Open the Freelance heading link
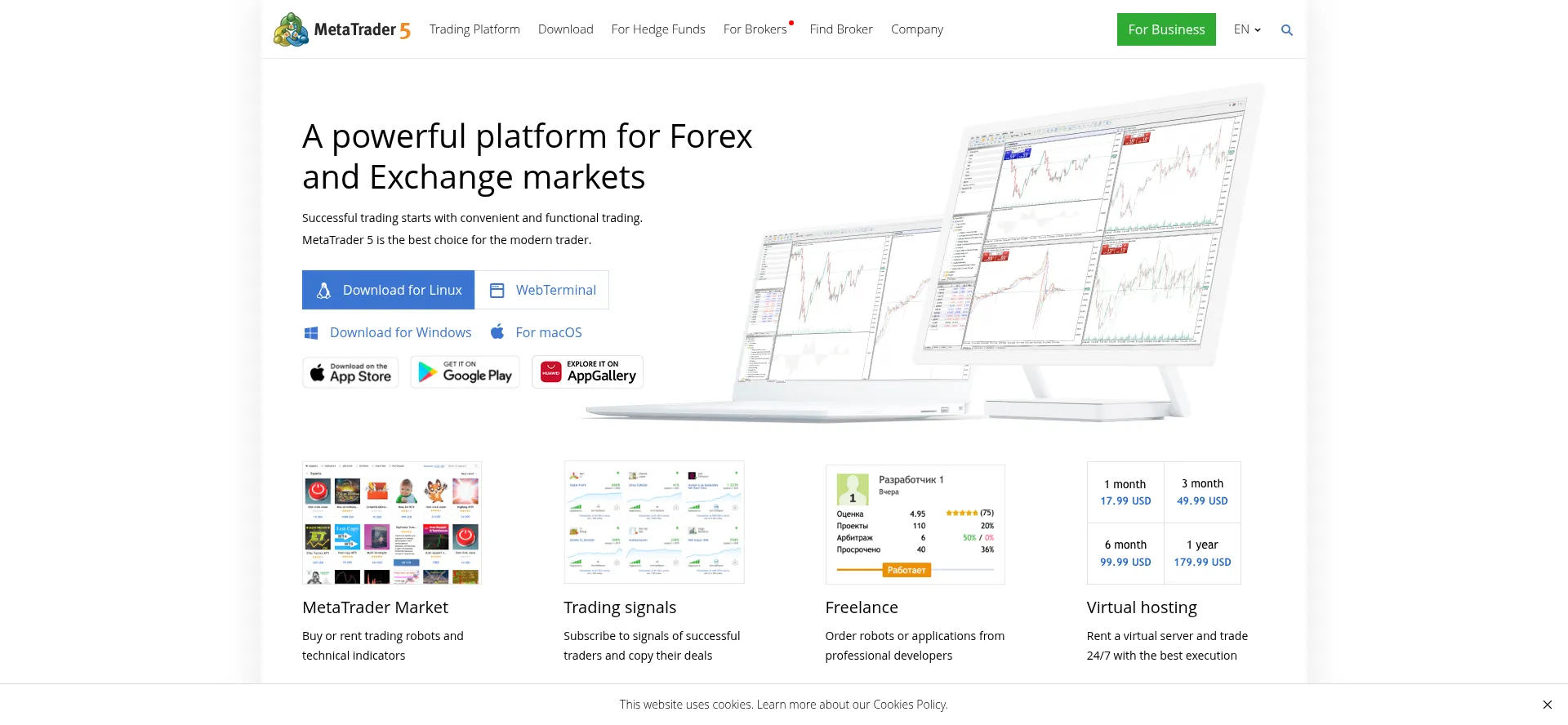 click(x=862, y=607)
